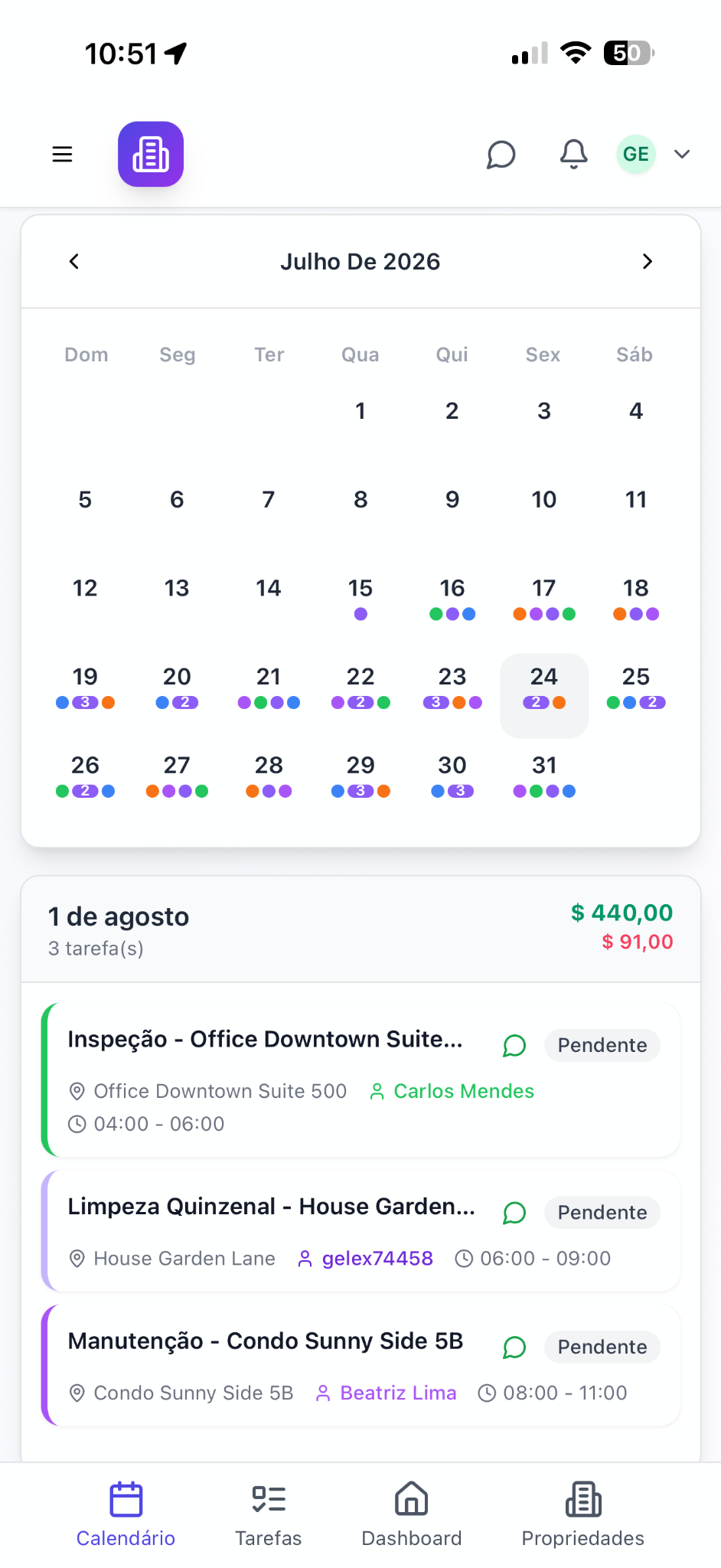The width and height of the screenshot is (721, 1568).
Task: Open the hamburger menu
Action: (x=62, y=154)
